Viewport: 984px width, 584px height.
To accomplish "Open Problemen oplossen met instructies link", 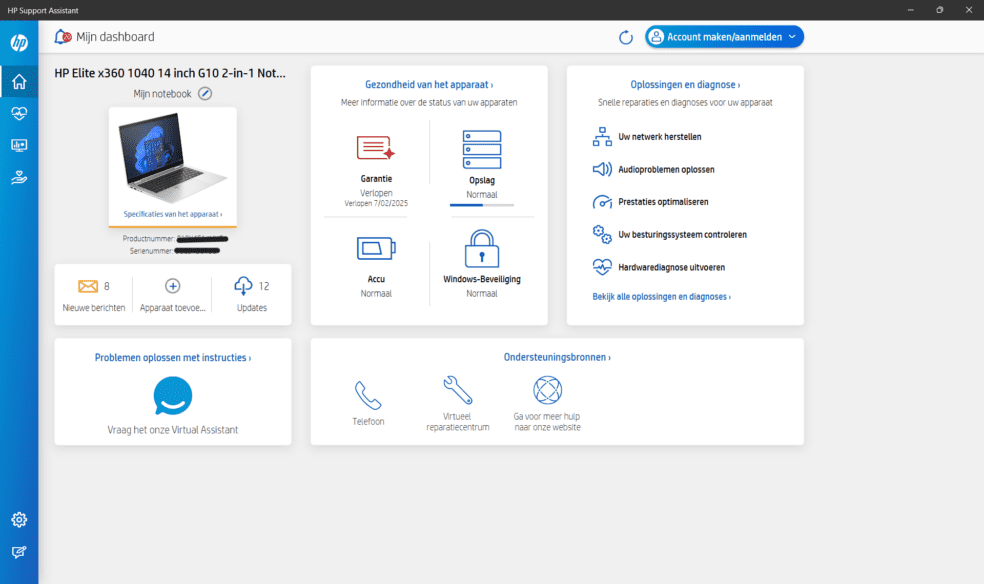I will [x=173, y=358].
